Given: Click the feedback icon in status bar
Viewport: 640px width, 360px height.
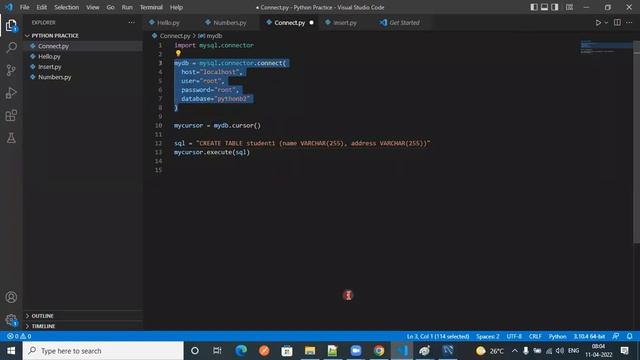Looking at the screenshot, I should click(616, 336).
